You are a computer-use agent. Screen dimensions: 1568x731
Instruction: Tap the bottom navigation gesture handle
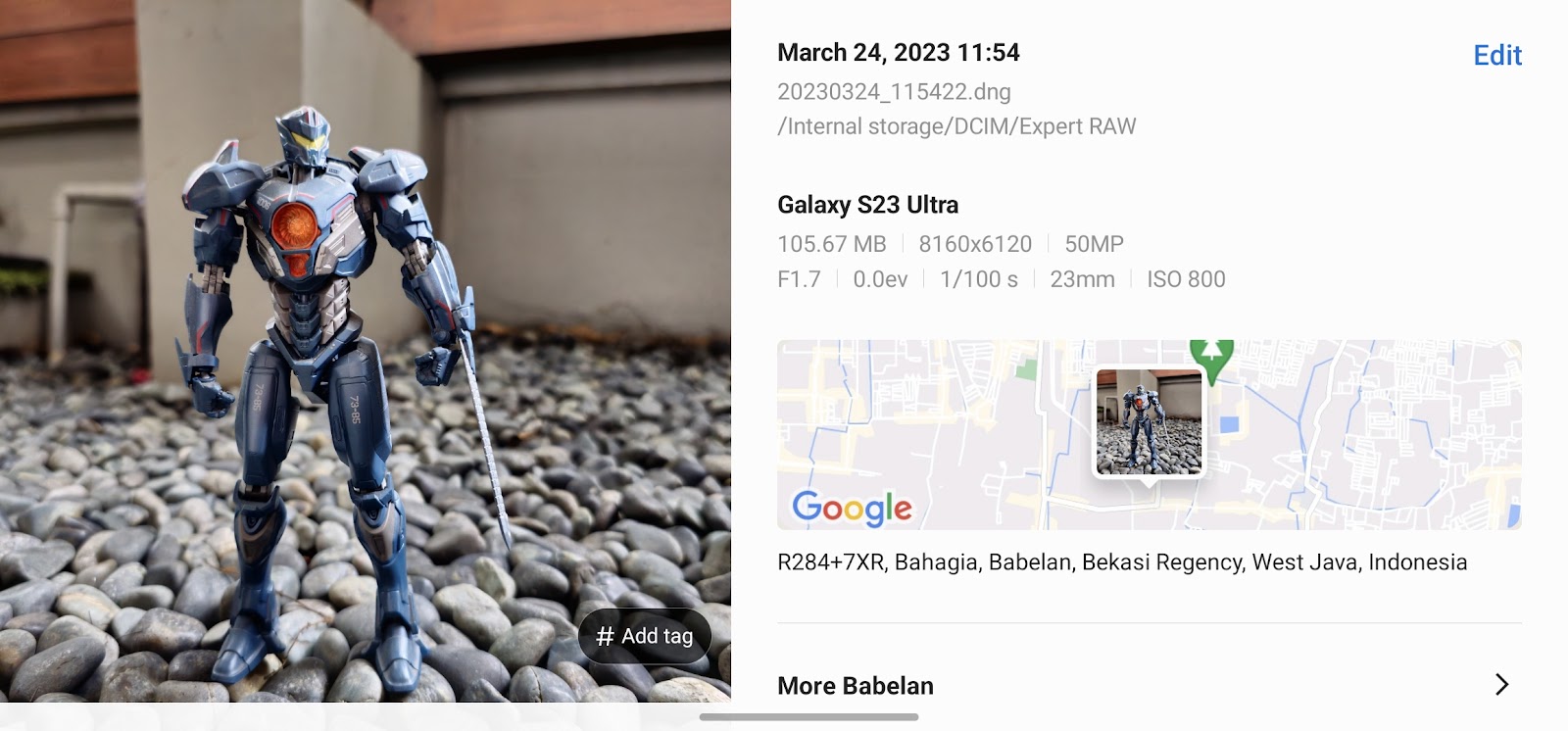808,717
